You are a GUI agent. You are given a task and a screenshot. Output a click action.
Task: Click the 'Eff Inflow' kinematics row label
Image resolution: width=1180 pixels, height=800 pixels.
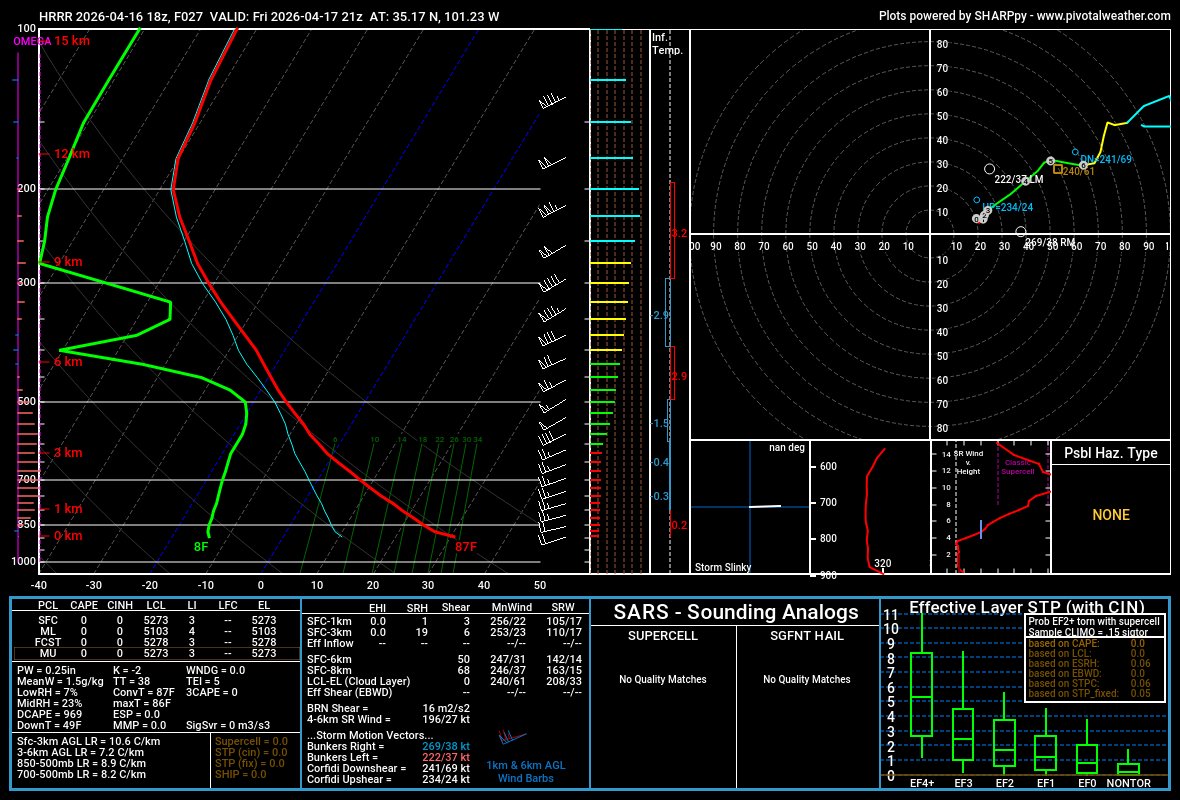tap(330, 643)
